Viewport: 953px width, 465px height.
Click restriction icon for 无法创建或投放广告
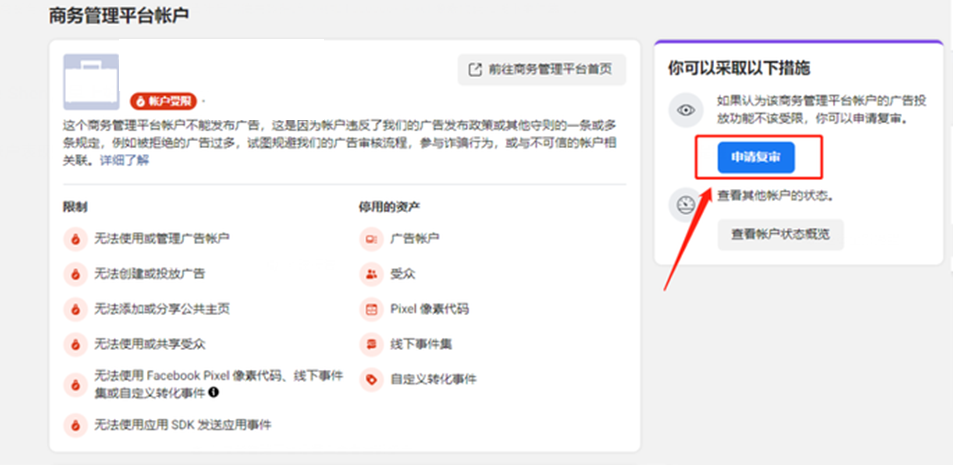click(x=75, y=274)
